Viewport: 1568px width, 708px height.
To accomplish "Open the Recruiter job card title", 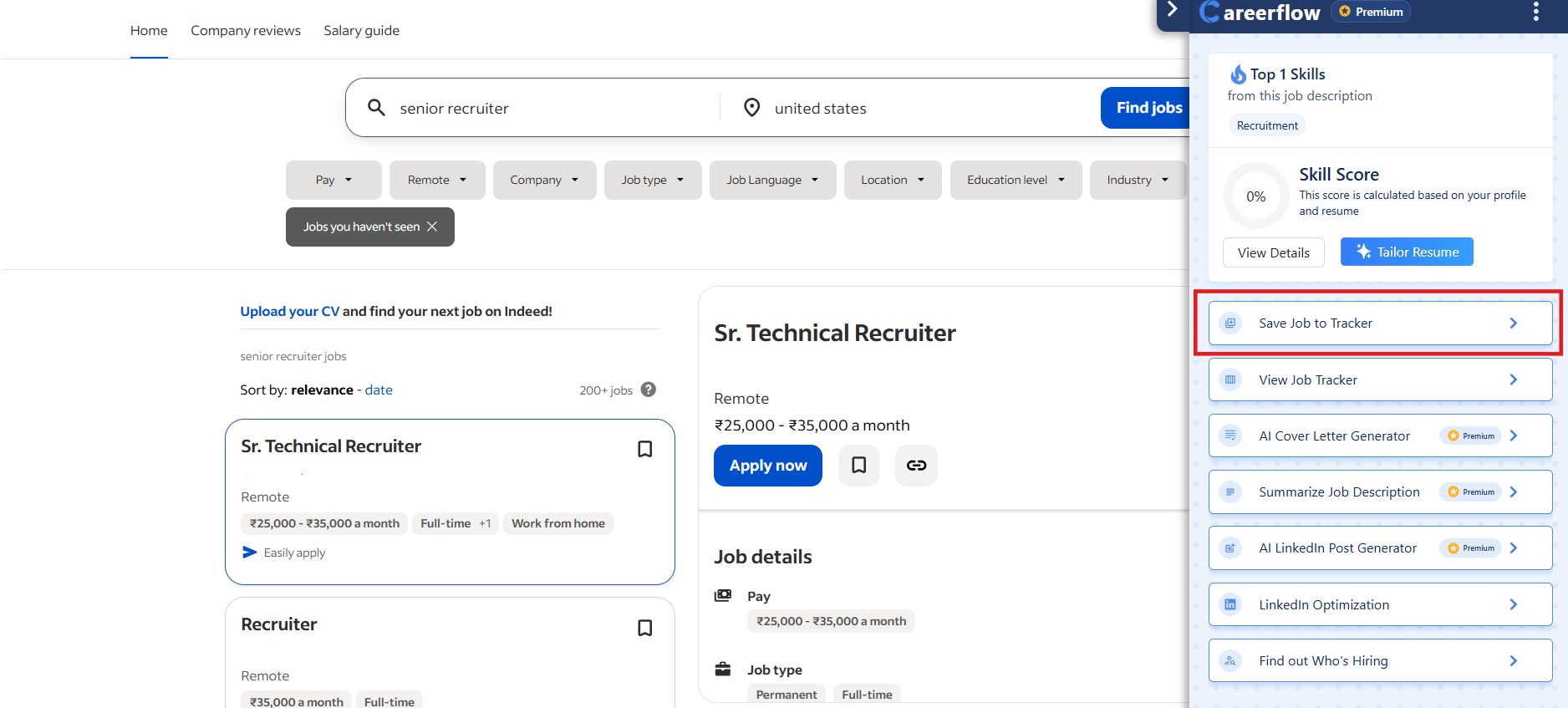I will [279, 624].
